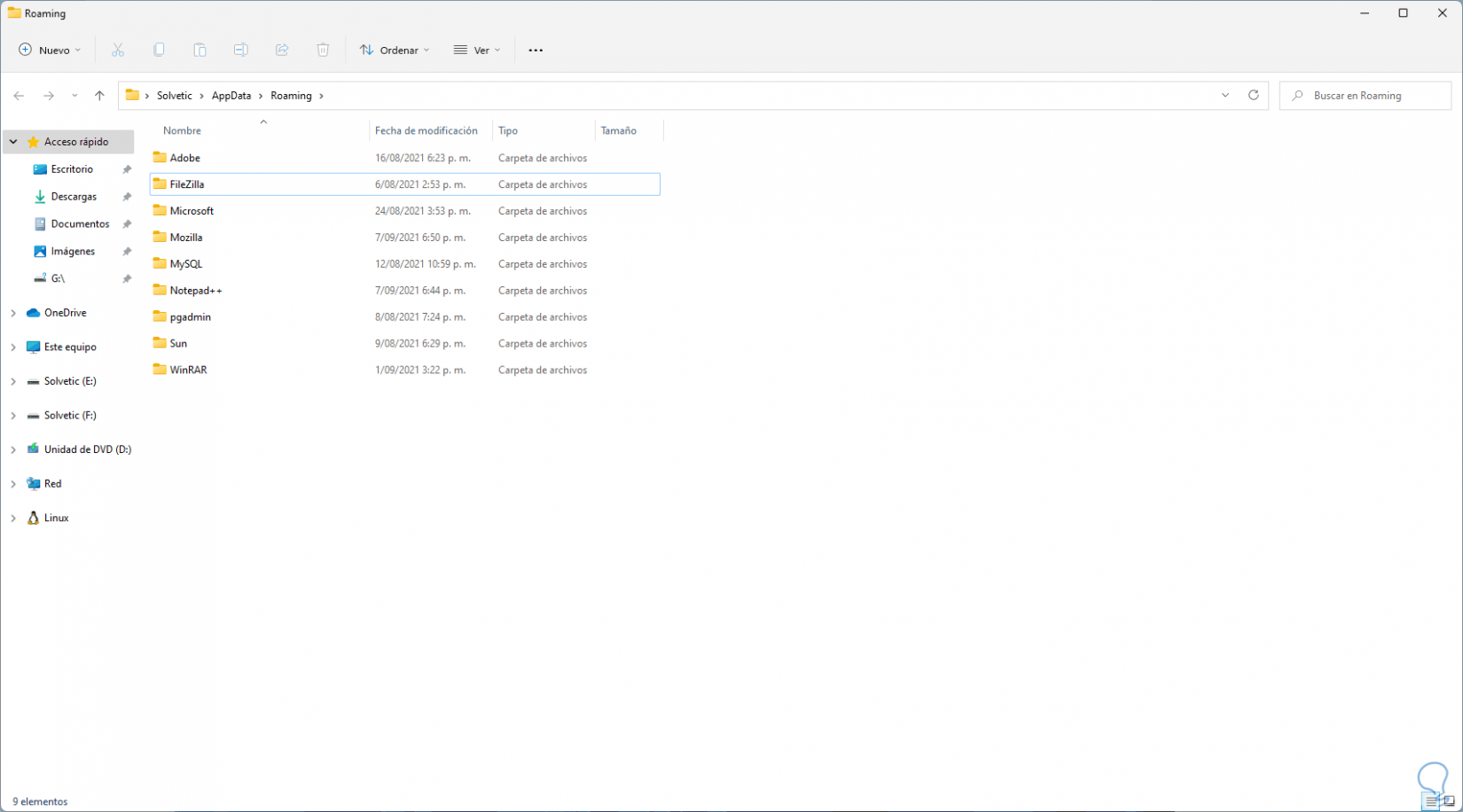
Task: Open the three-dots more options menu
Action: [536, 51]
